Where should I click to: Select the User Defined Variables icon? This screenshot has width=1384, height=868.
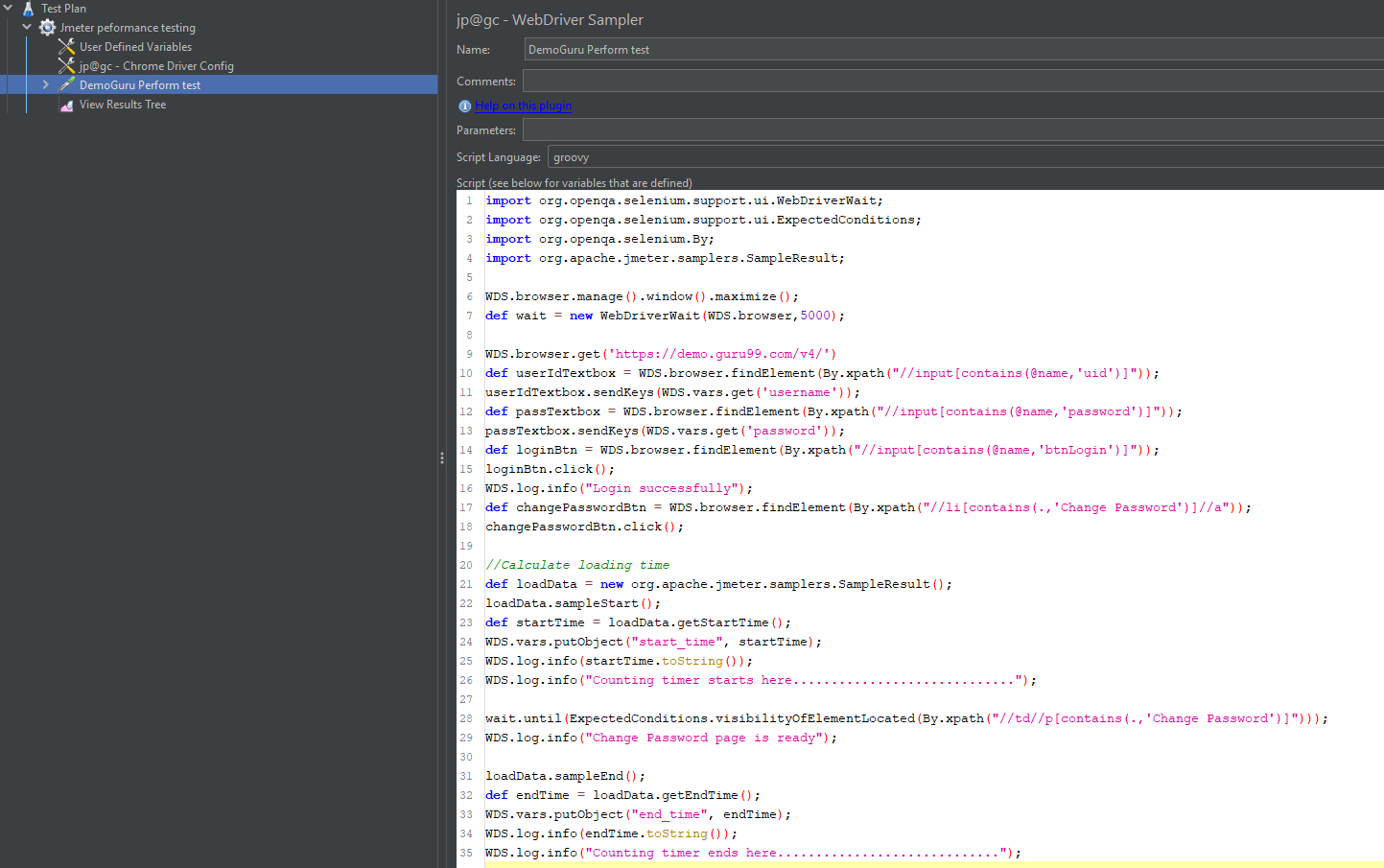(x=66, y=47)
